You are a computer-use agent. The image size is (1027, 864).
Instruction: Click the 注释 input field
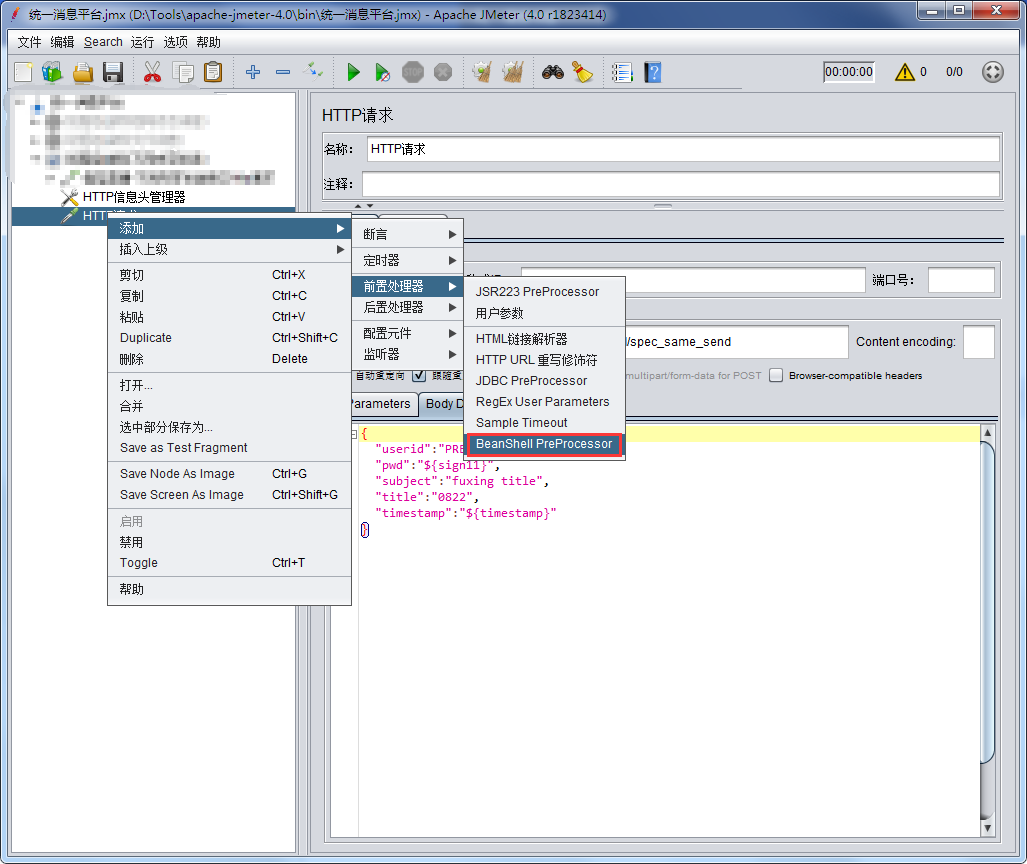pyautogui.click(x=681, y=184)
